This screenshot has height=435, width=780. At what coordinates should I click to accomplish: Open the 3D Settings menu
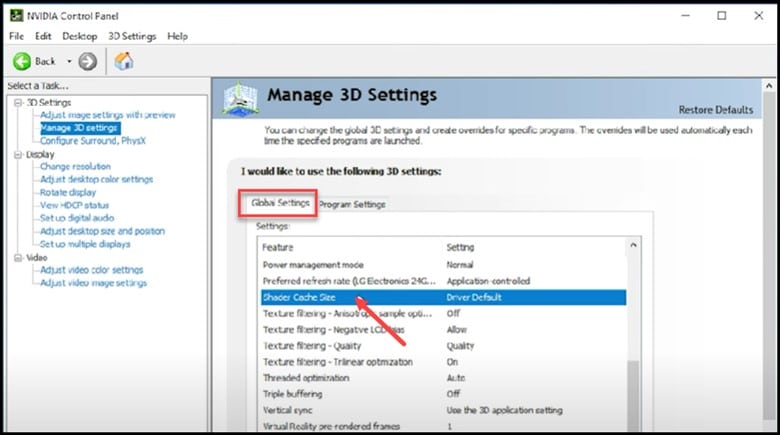tap(132, 36)
